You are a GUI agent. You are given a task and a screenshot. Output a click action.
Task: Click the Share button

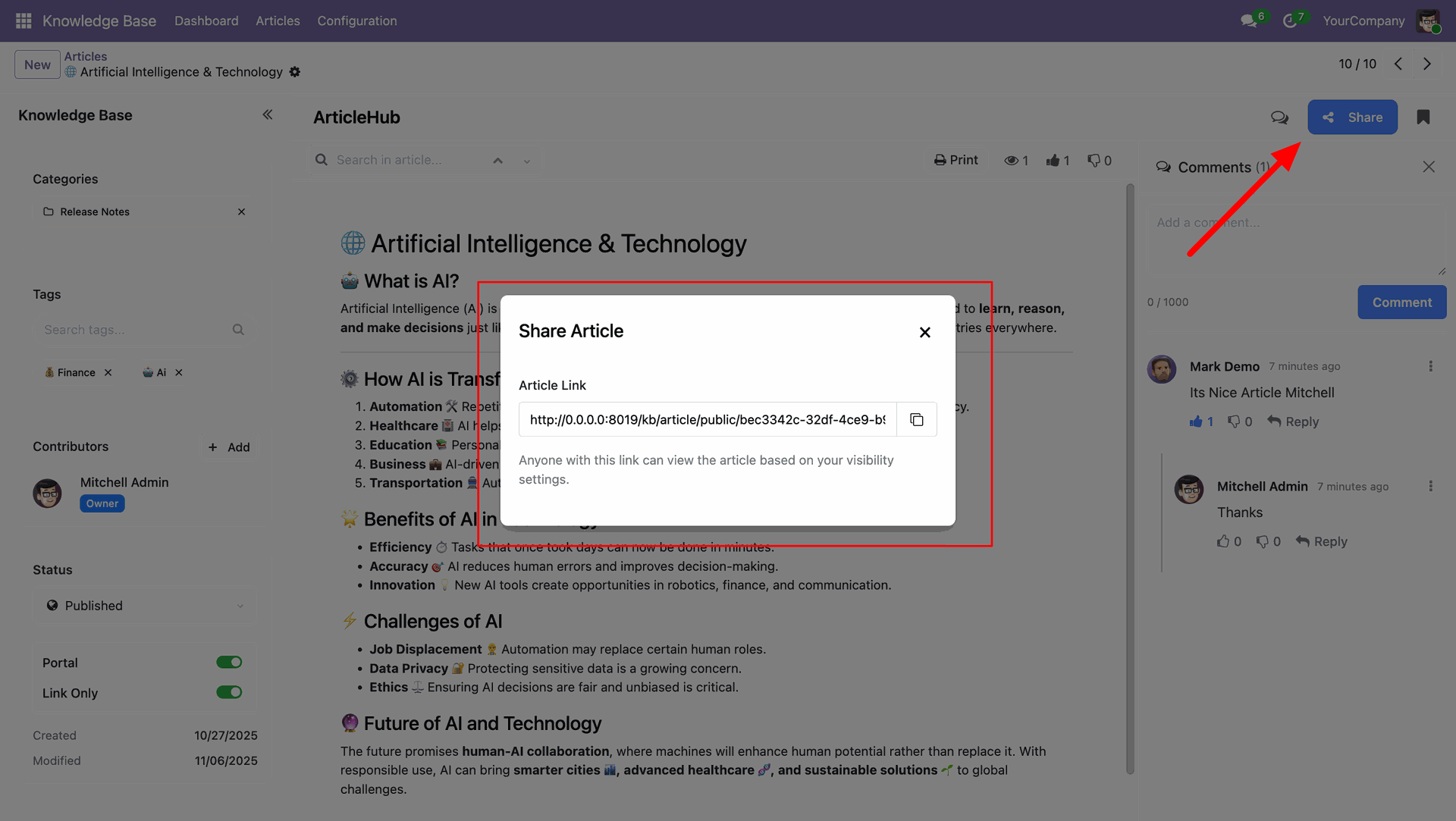(1351, 117)
